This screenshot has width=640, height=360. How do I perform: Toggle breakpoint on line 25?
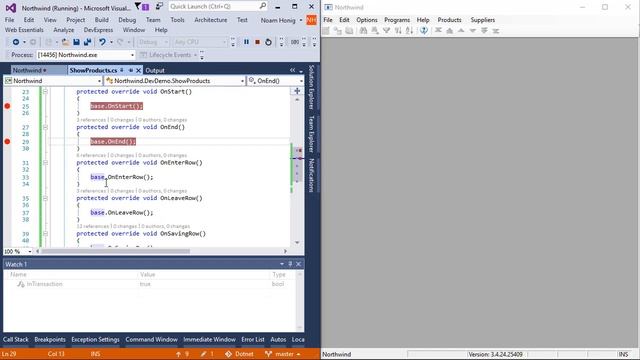[7, 106]
